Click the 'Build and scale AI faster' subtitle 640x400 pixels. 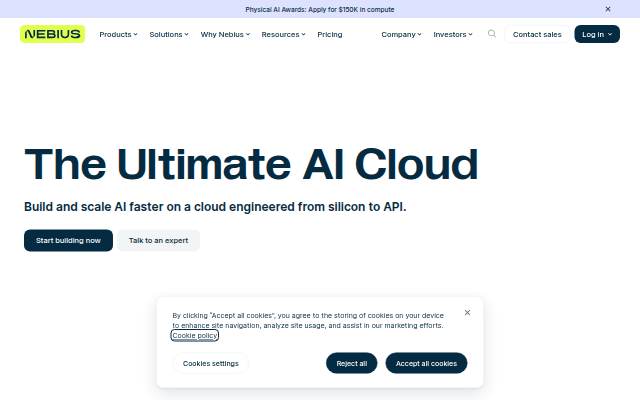click(215, 207)
